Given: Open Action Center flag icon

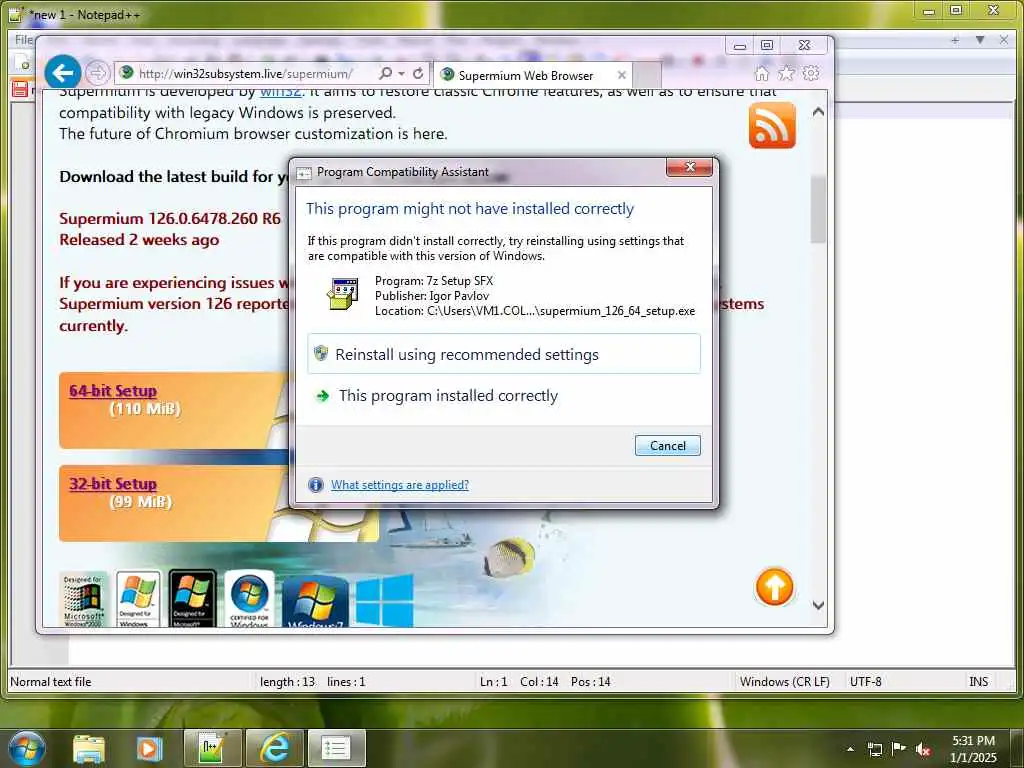Looking at the screenshot, I should pyautogui.click(x=899, y=749).
